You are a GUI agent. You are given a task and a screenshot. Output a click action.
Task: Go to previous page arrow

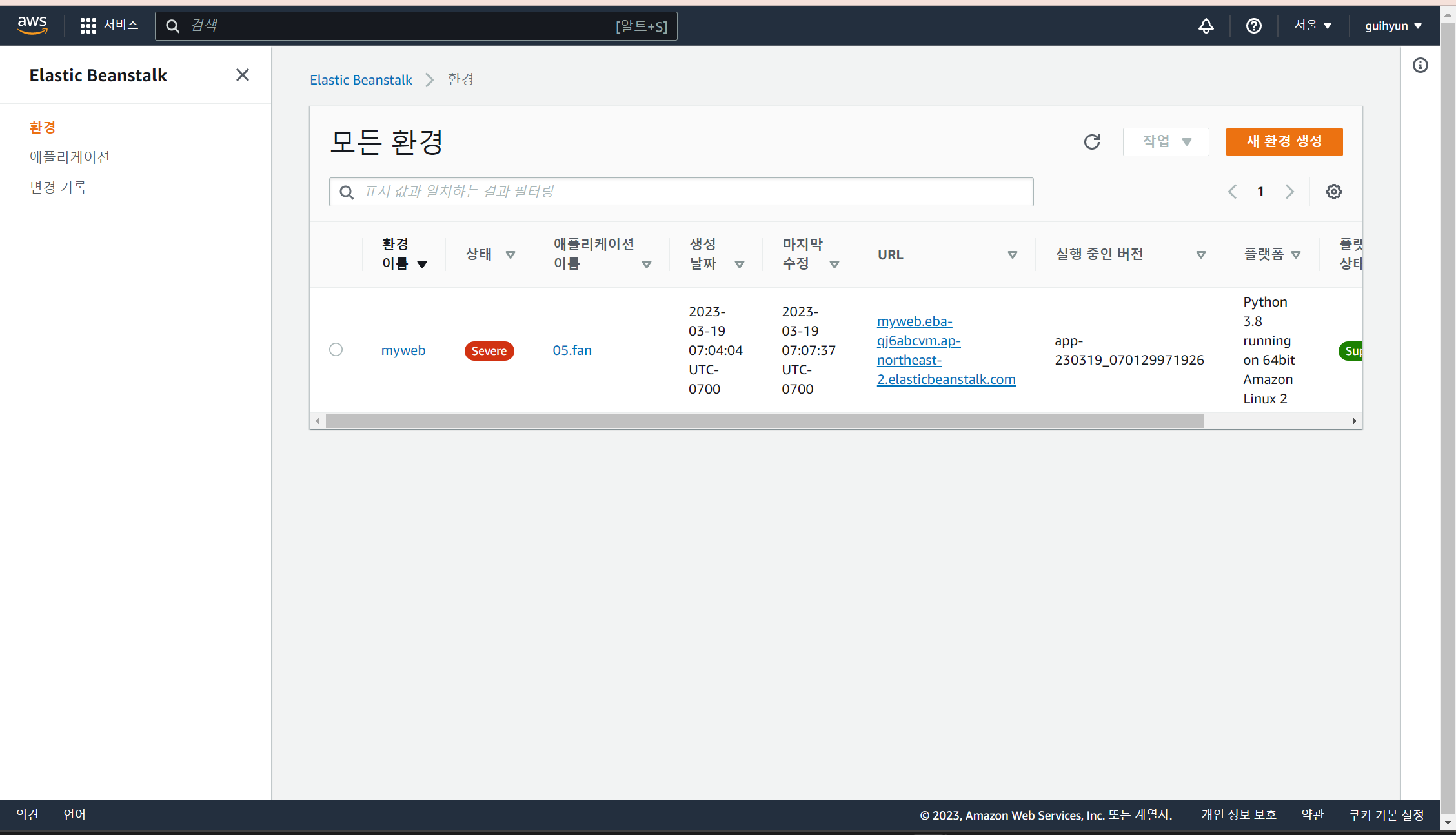(x=1232, y=192)
